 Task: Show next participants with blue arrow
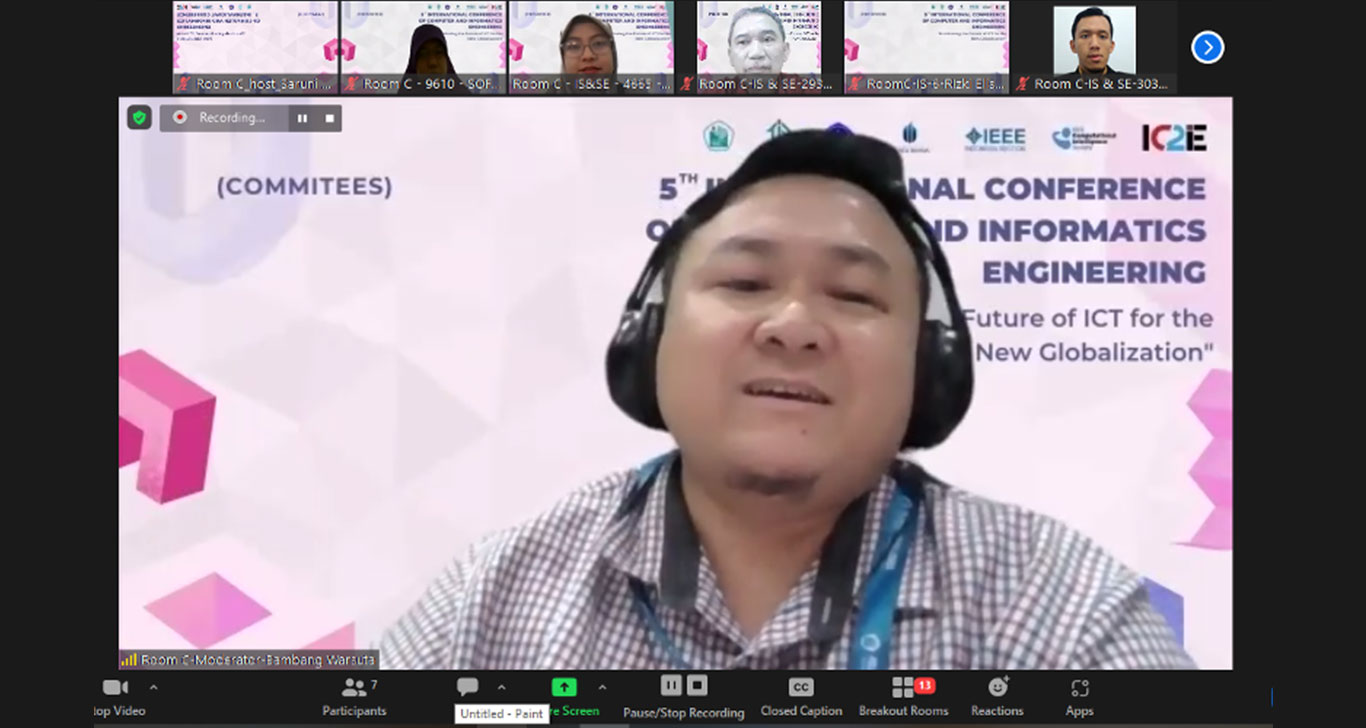coord(1207,47)
